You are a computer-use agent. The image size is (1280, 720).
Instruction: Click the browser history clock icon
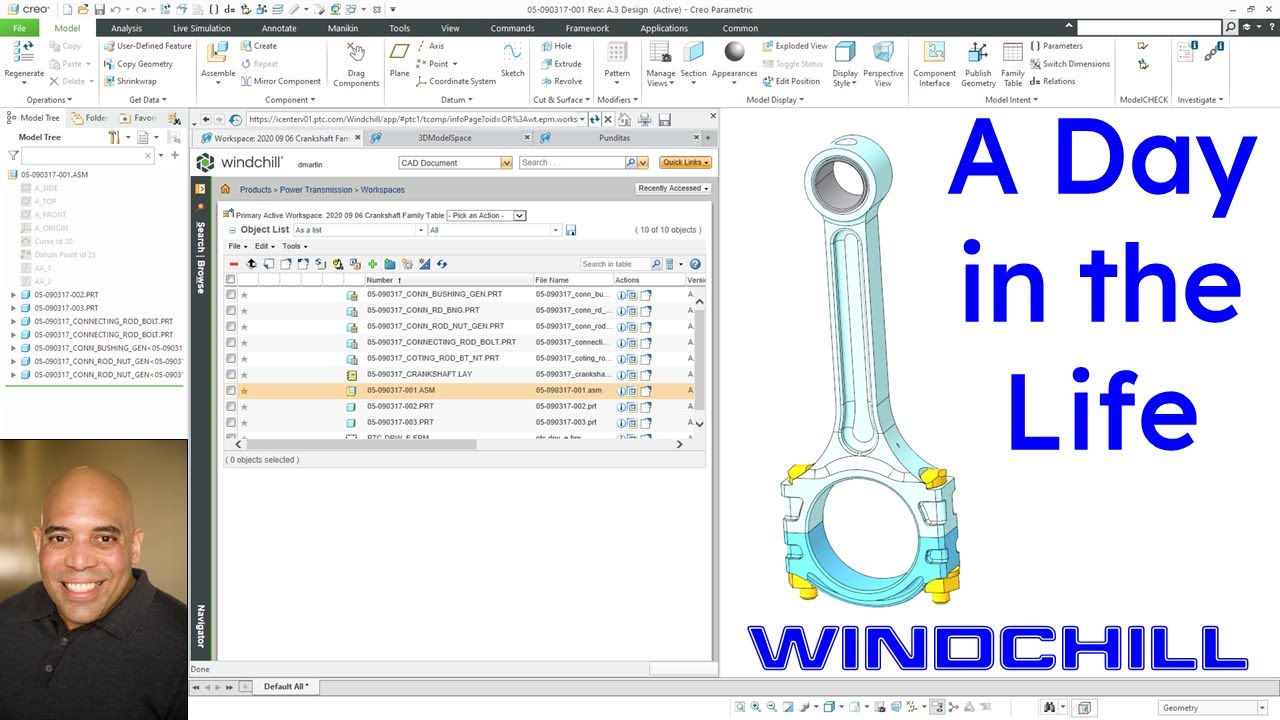(235, 119)
